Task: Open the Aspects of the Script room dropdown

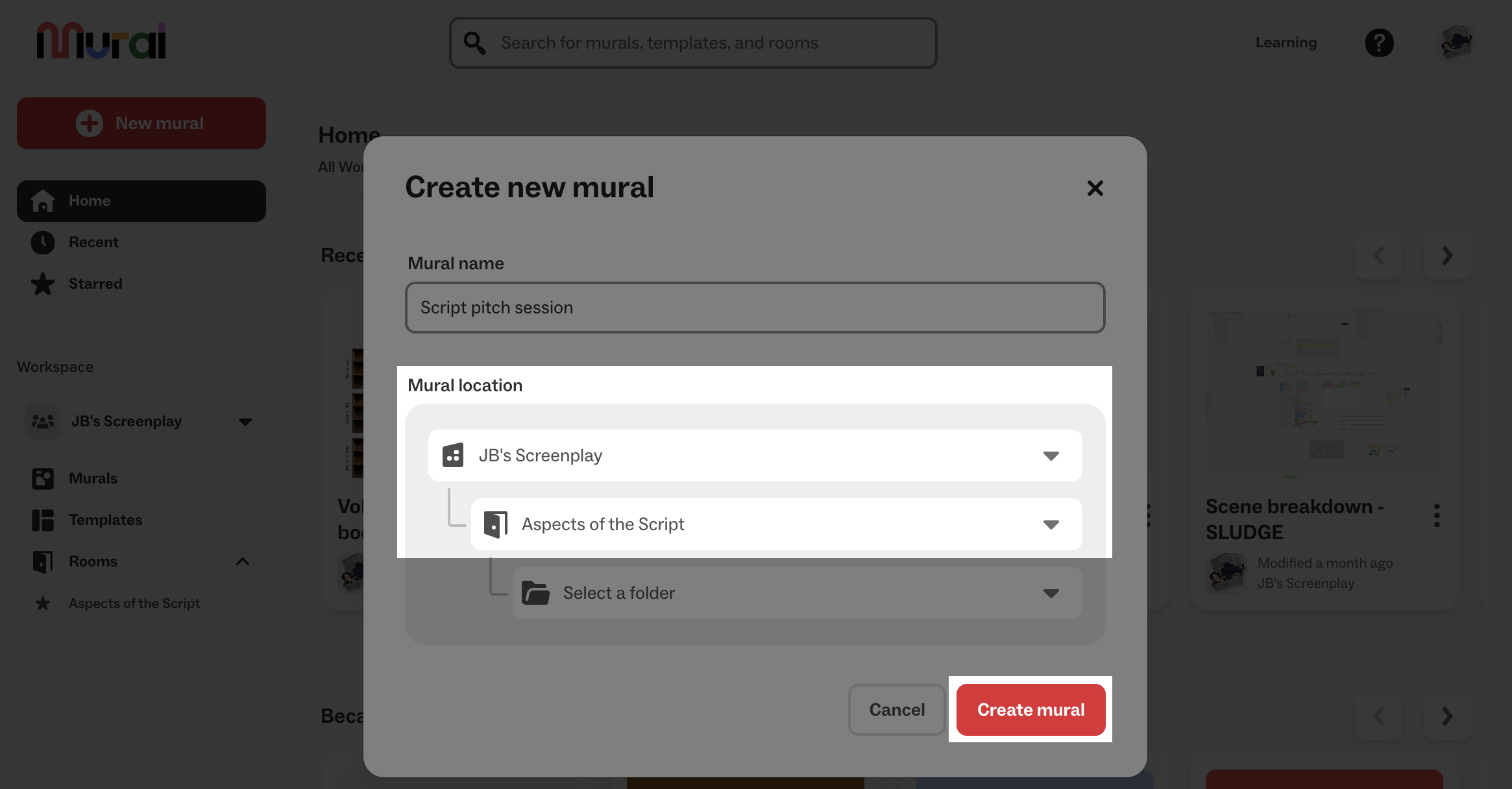Action: 1051,524
